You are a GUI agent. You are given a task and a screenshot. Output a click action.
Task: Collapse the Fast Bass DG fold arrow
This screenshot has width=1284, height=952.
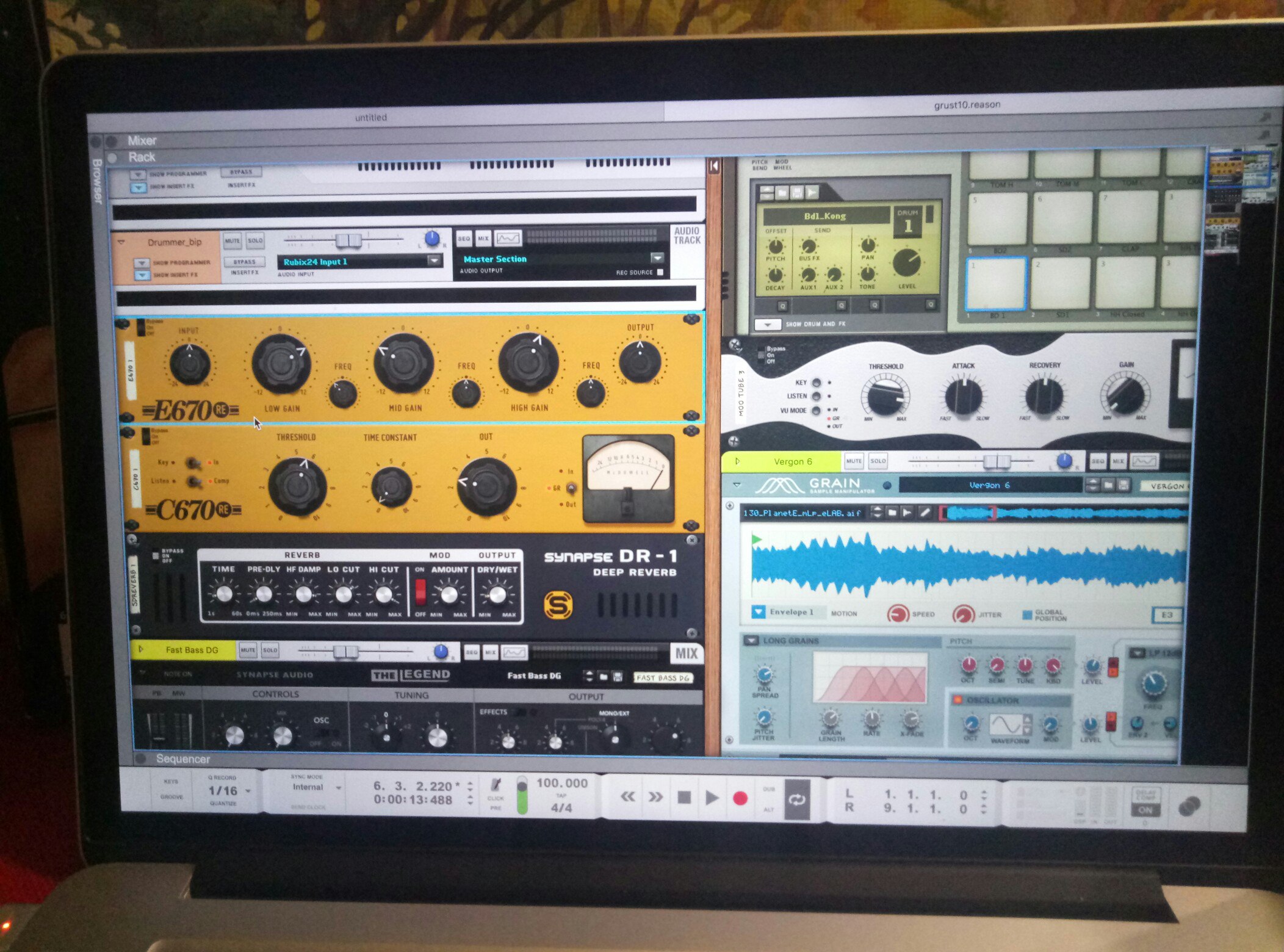[142, 649]
